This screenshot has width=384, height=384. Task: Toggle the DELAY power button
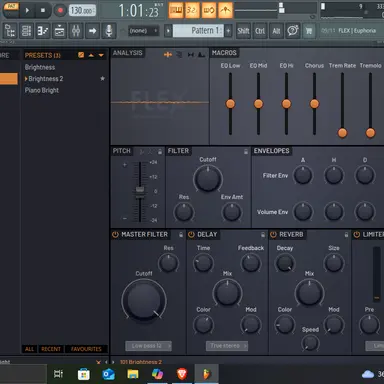click(191, 235)
